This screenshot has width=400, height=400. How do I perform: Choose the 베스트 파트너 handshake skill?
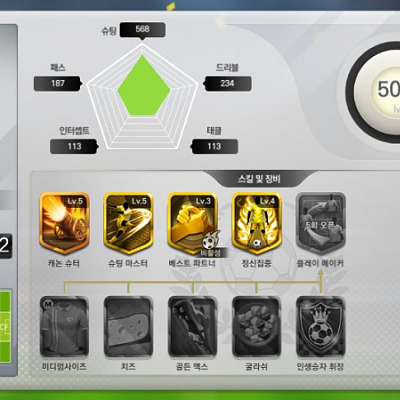pyautogui.click(x=192, y=223)
